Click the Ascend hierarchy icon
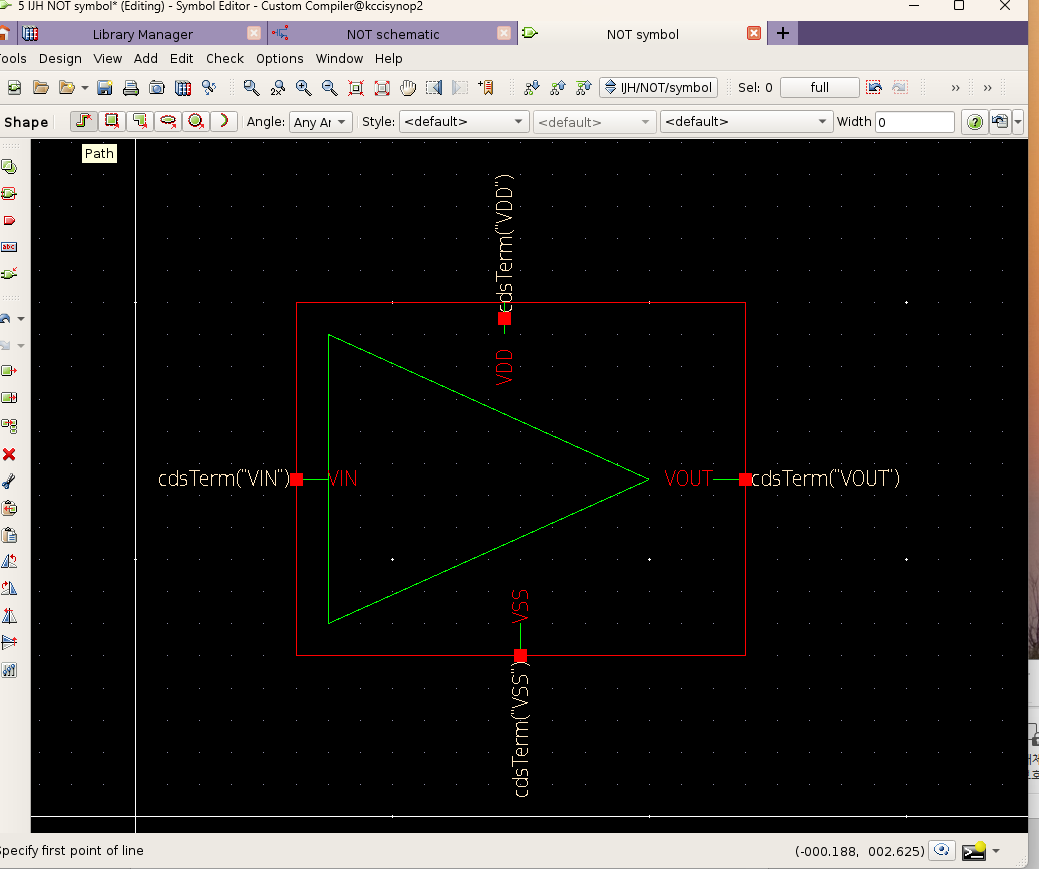Viewport: 1039px width, 869px height. [558, 87]
